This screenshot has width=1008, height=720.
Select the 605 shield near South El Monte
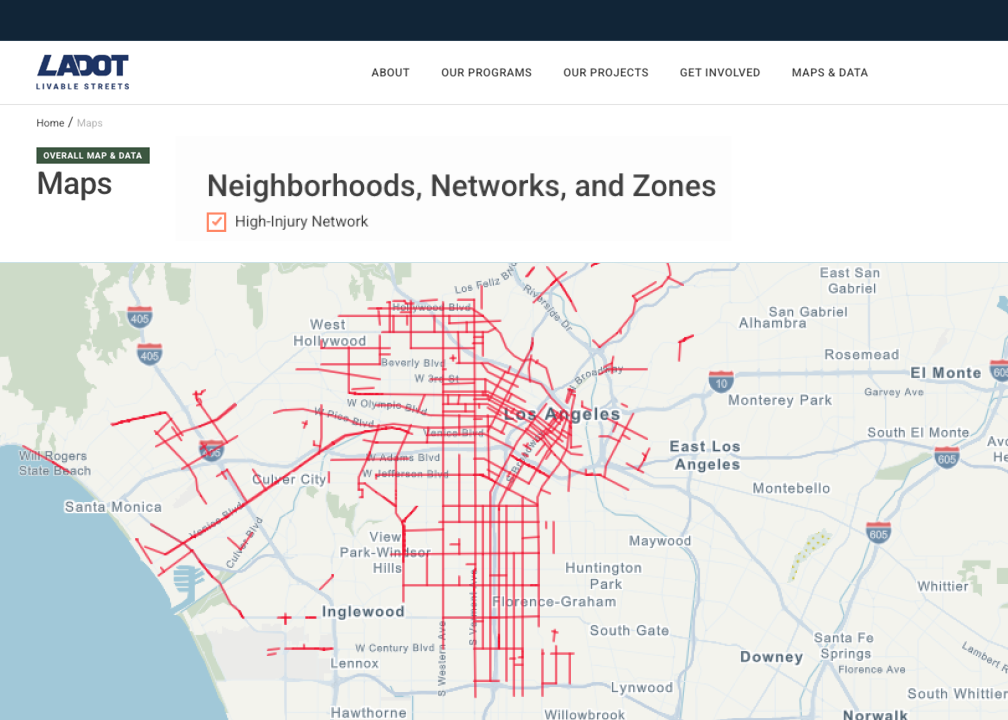pyautogui.click(x=946, y=459)
